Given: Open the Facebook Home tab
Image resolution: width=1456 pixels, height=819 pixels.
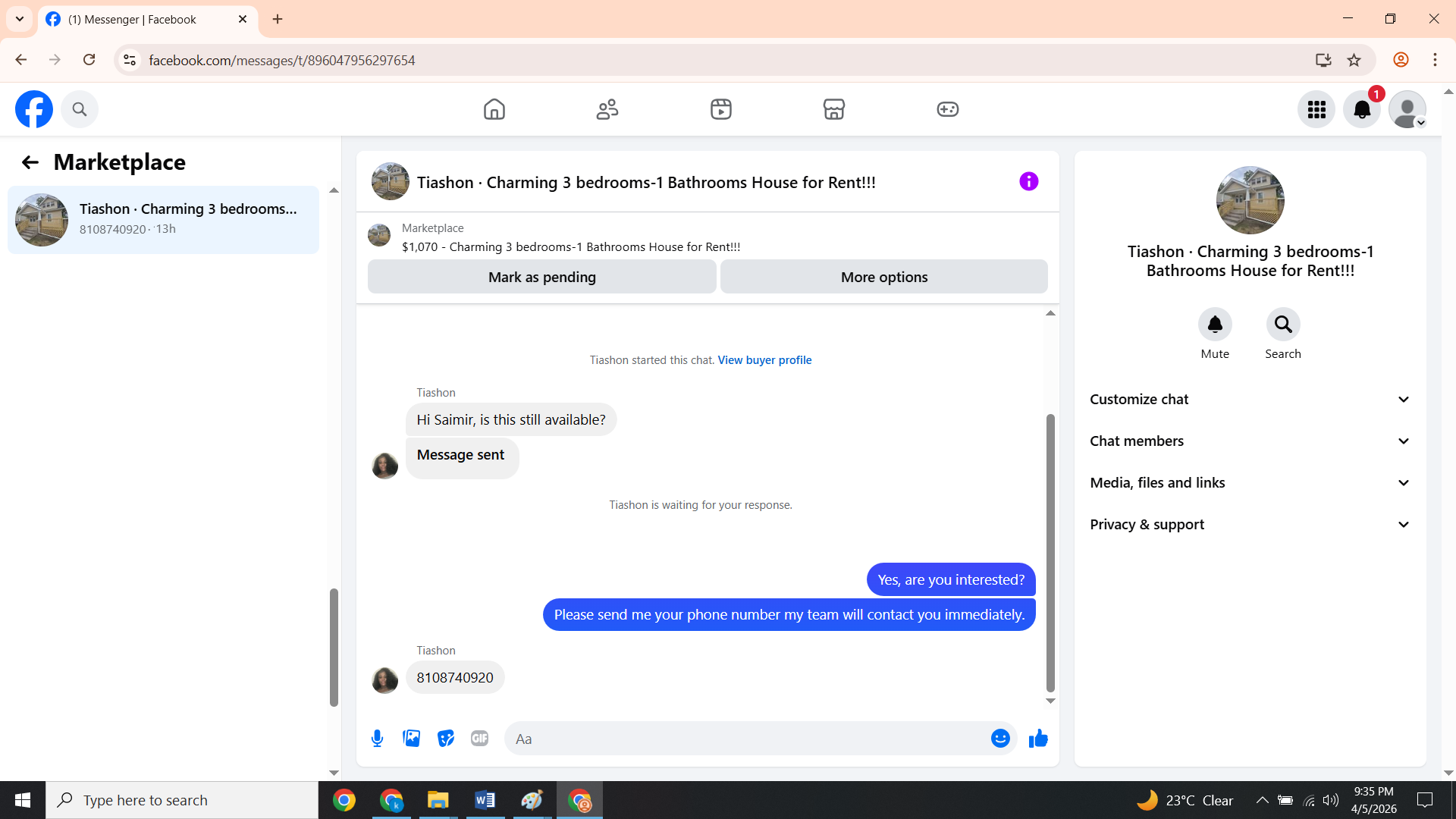Looking at the screenshot, I should [494, 109].
